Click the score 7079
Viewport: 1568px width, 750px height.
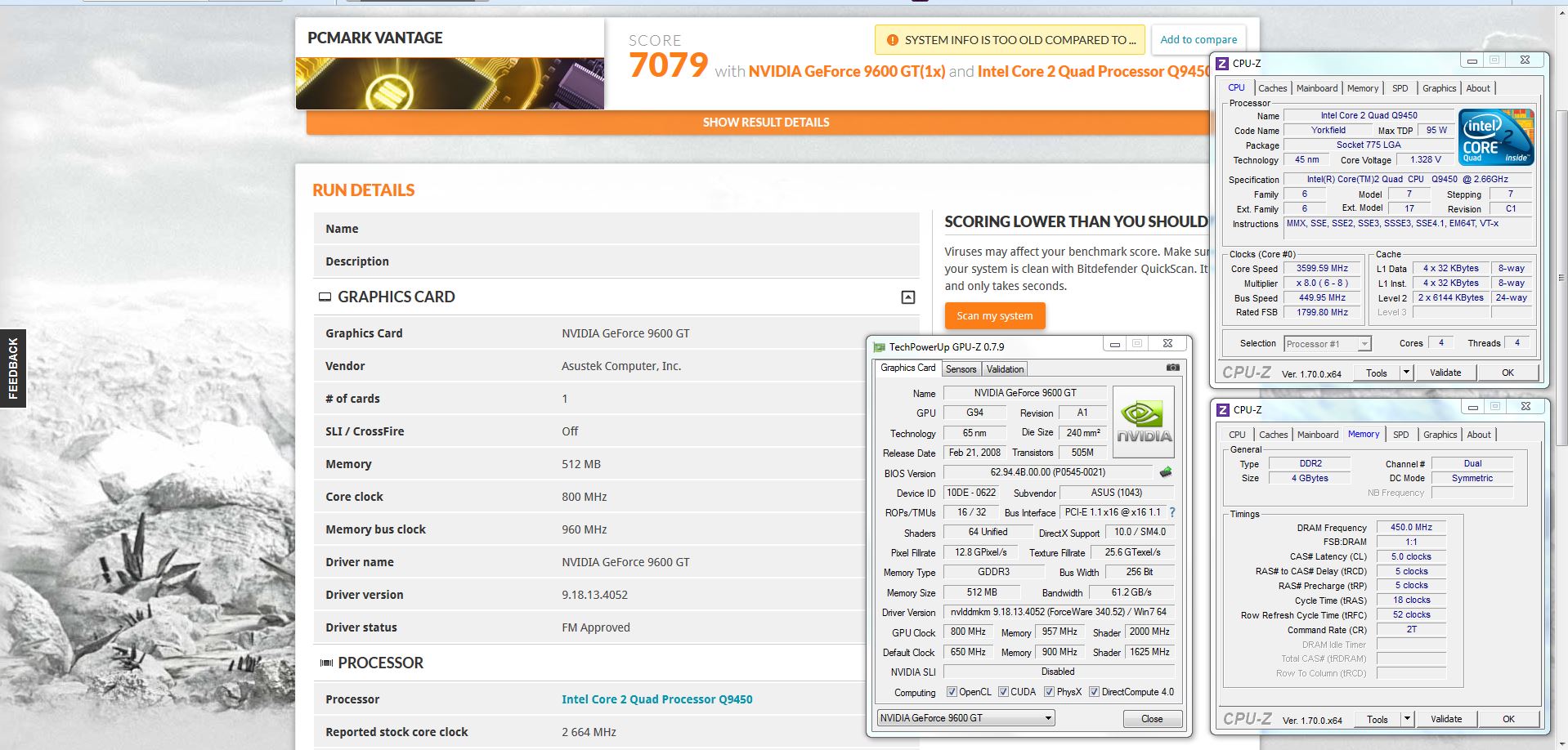click(x=668, y=65)
